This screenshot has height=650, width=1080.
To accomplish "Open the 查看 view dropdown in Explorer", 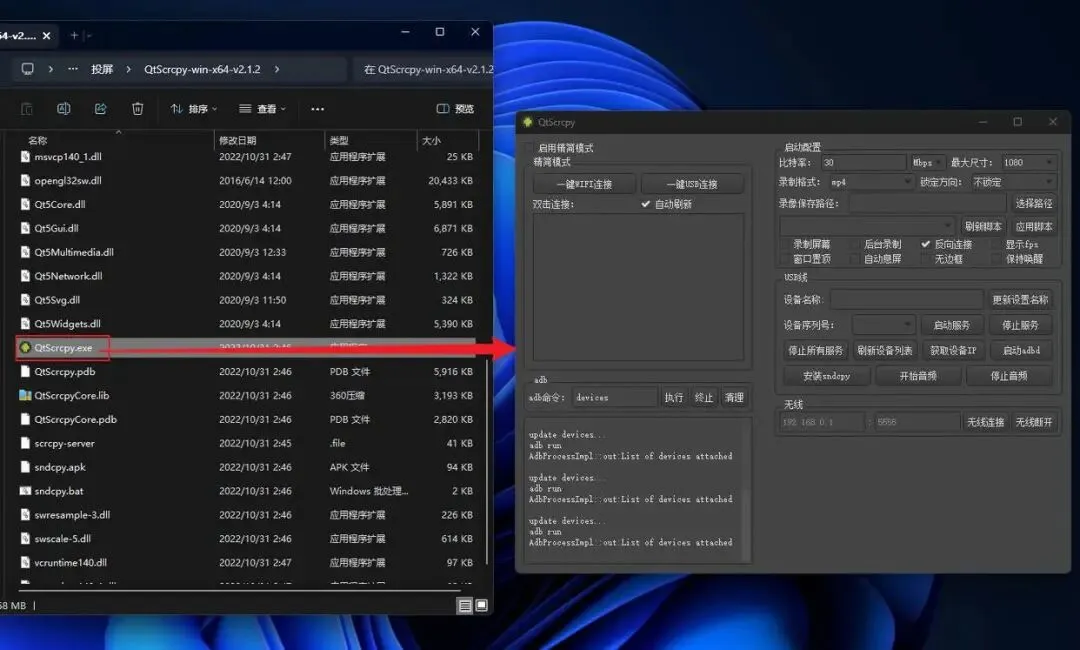I will pyautogui.click(x=262, y=109).
